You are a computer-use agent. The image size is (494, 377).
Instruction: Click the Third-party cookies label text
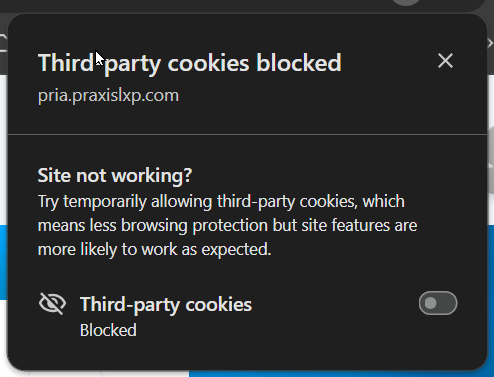[x=166, y=305]
